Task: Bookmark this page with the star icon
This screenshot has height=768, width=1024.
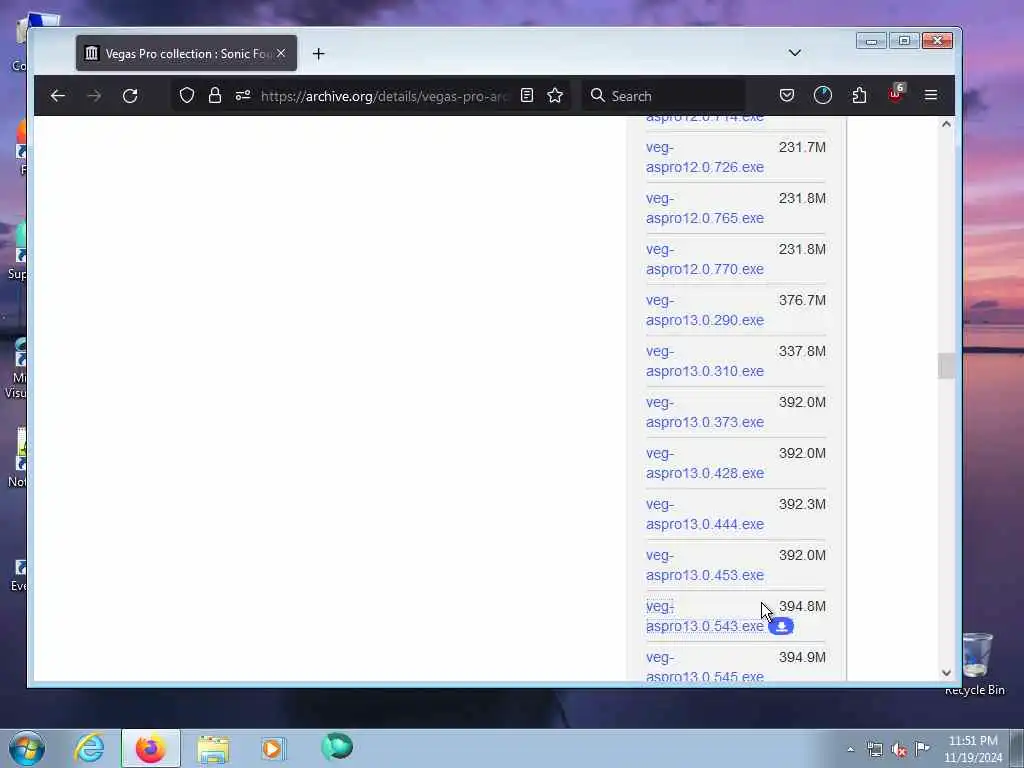Action: pos(555,95)
